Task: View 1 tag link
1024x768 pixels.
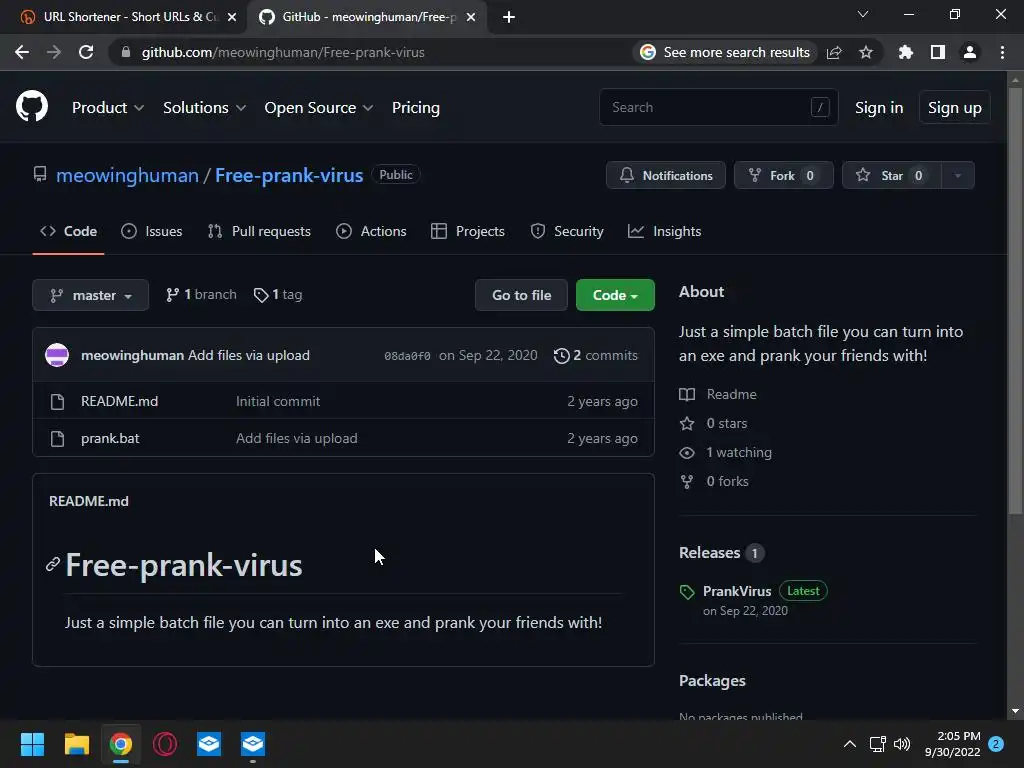Action: 278,295
